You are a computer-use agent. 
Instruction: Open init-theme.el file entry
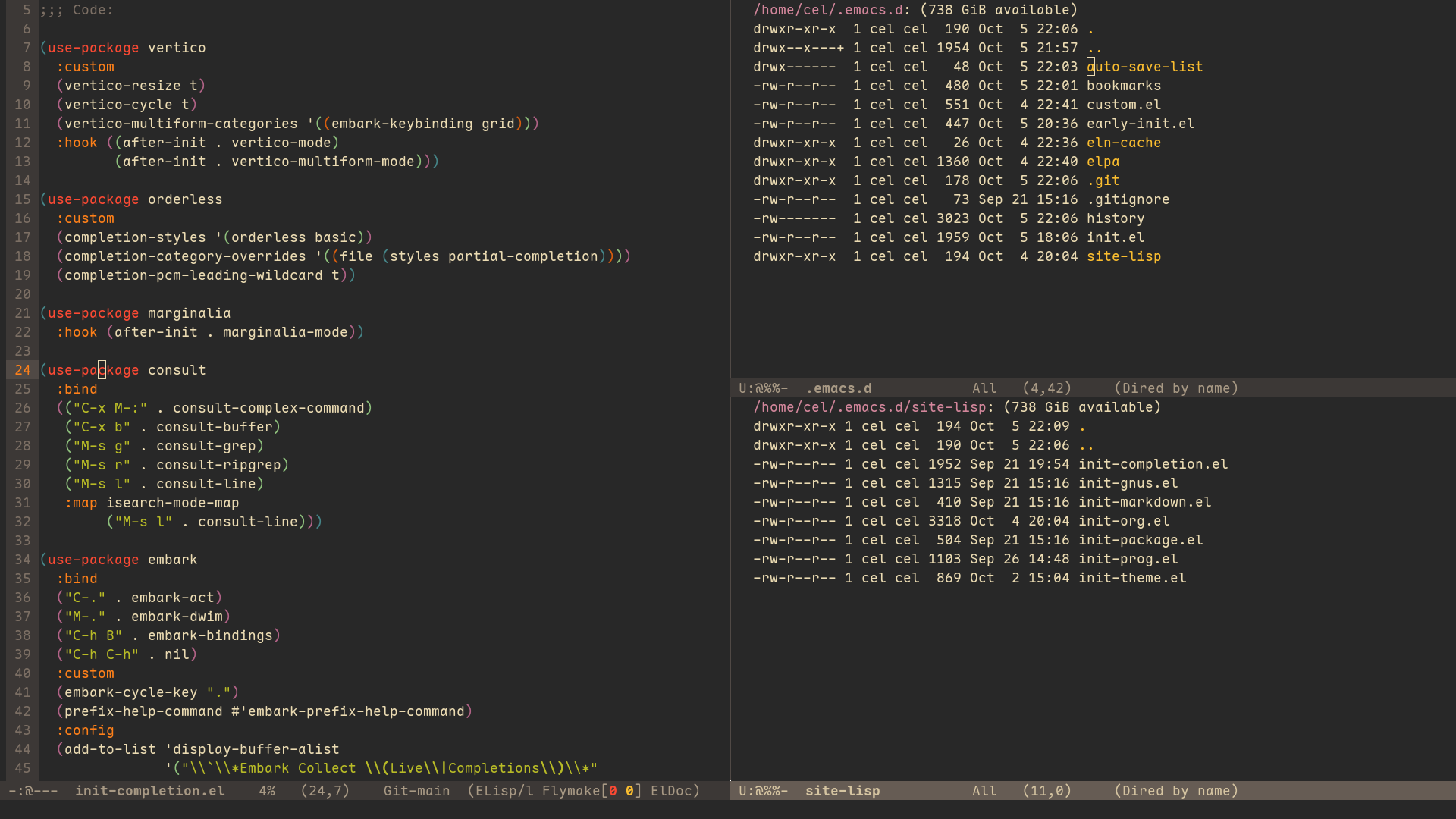pos(1132,578)
